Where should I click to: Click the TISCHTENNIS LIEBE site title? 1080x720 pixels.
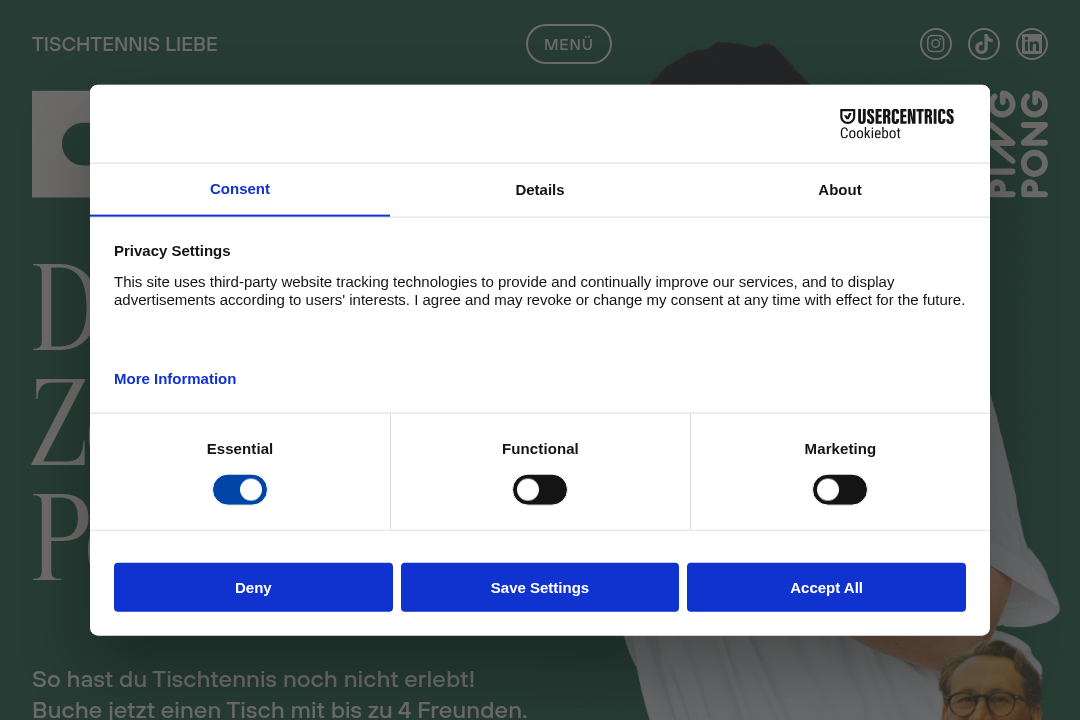point(125,45)
